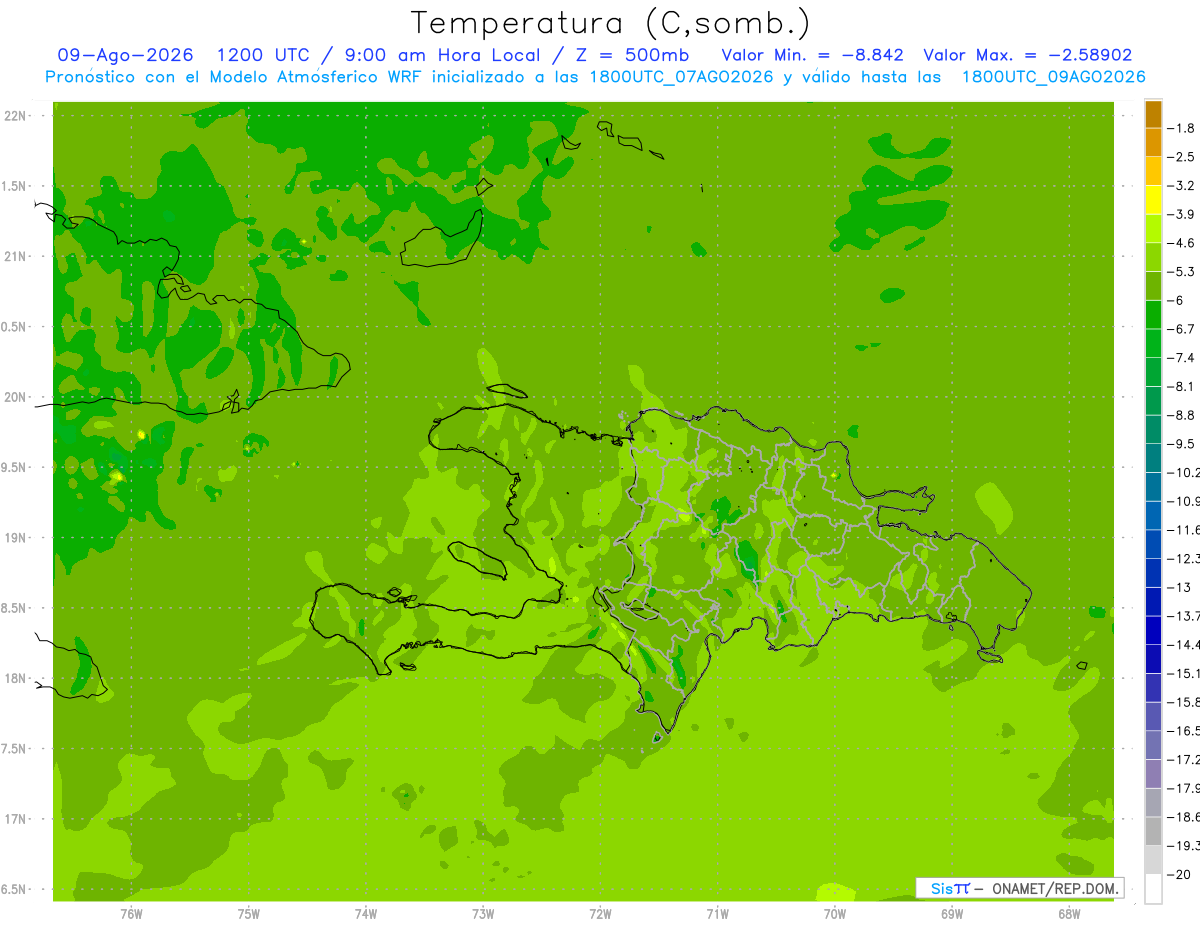Select the '-6' colorbar label
Viewport: 1200px width, 927px height.
tap(1176, 300)
